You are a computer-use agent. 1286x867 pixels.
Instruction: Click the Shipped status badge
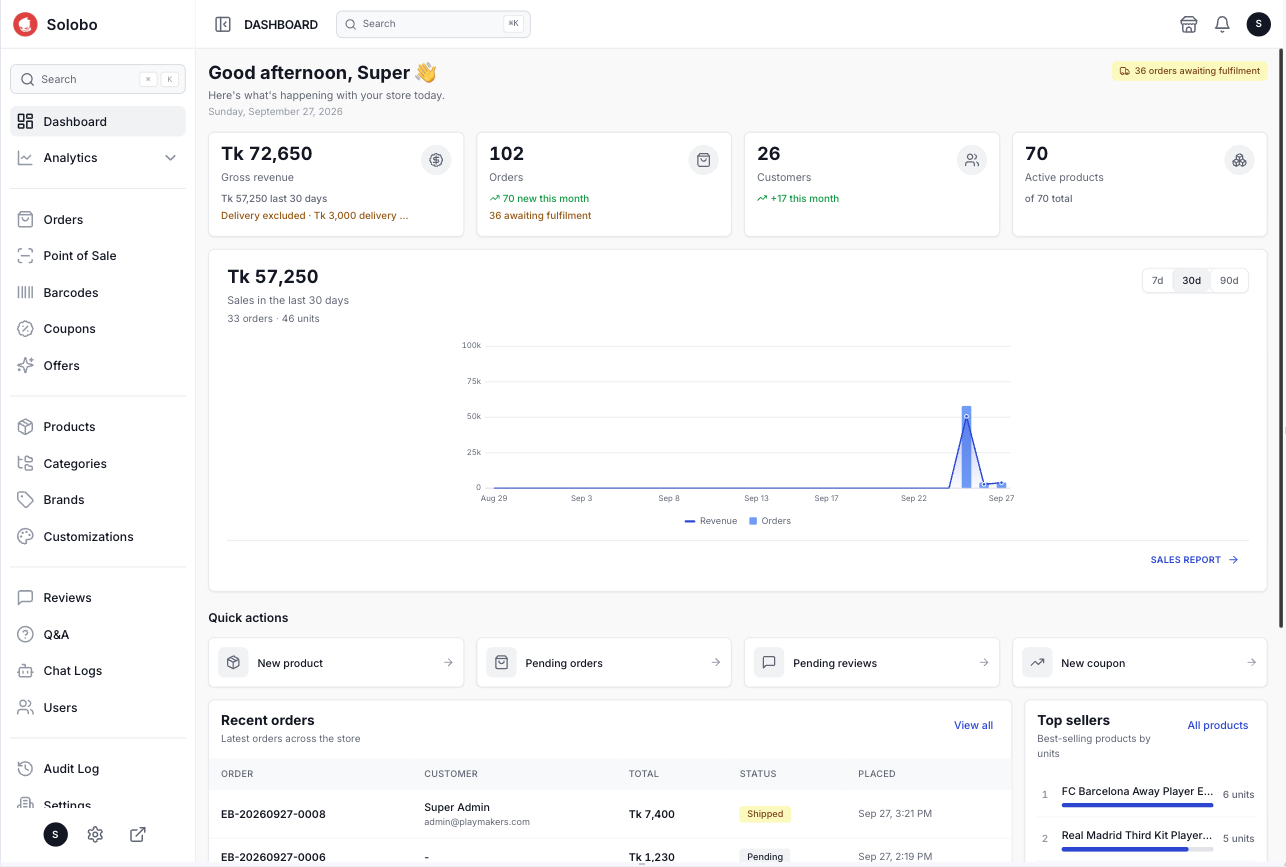pyautogui.click(x=765, y=814)
